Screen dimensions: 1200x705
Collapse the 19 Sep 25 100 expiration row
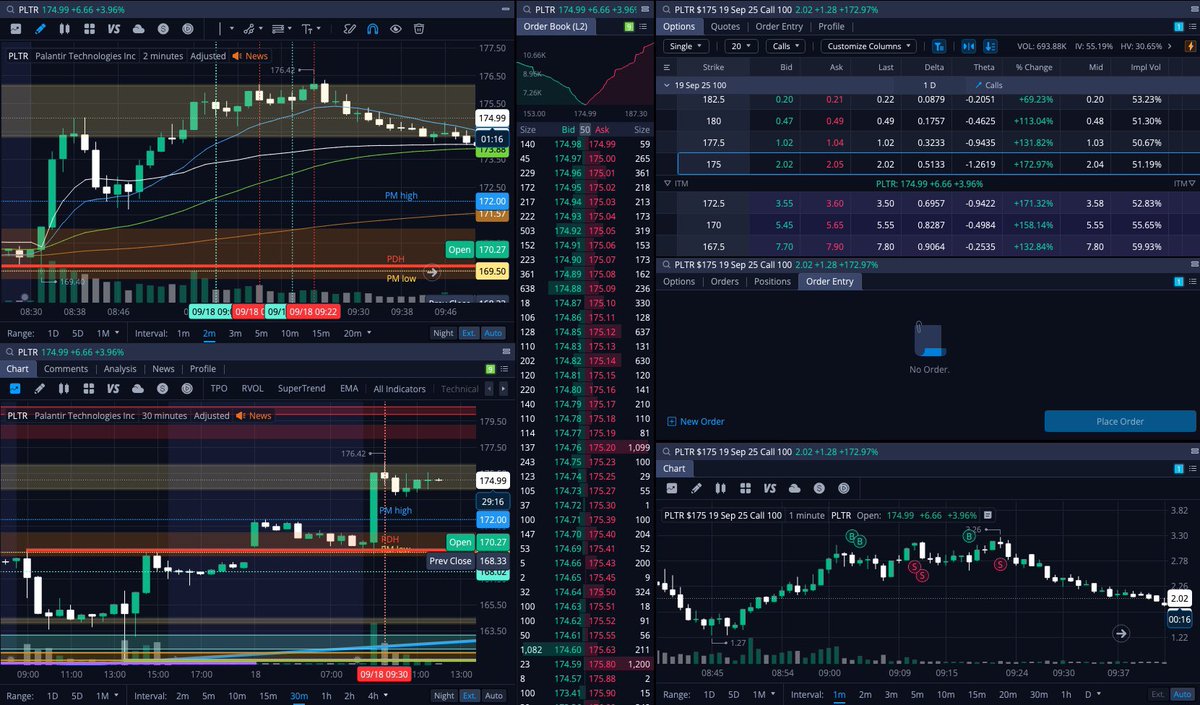pos(667,85)
